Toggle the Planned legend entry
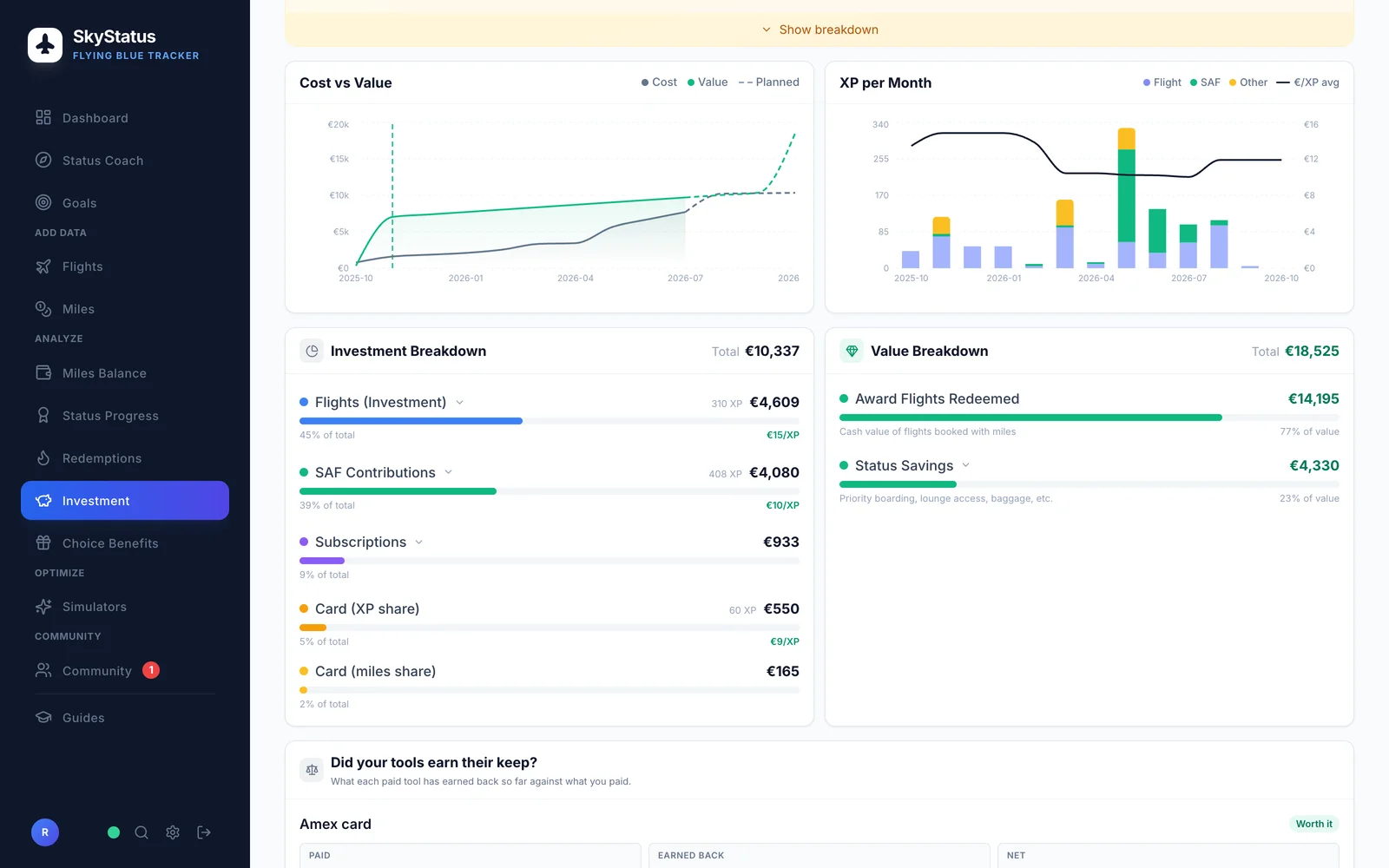 768,82
